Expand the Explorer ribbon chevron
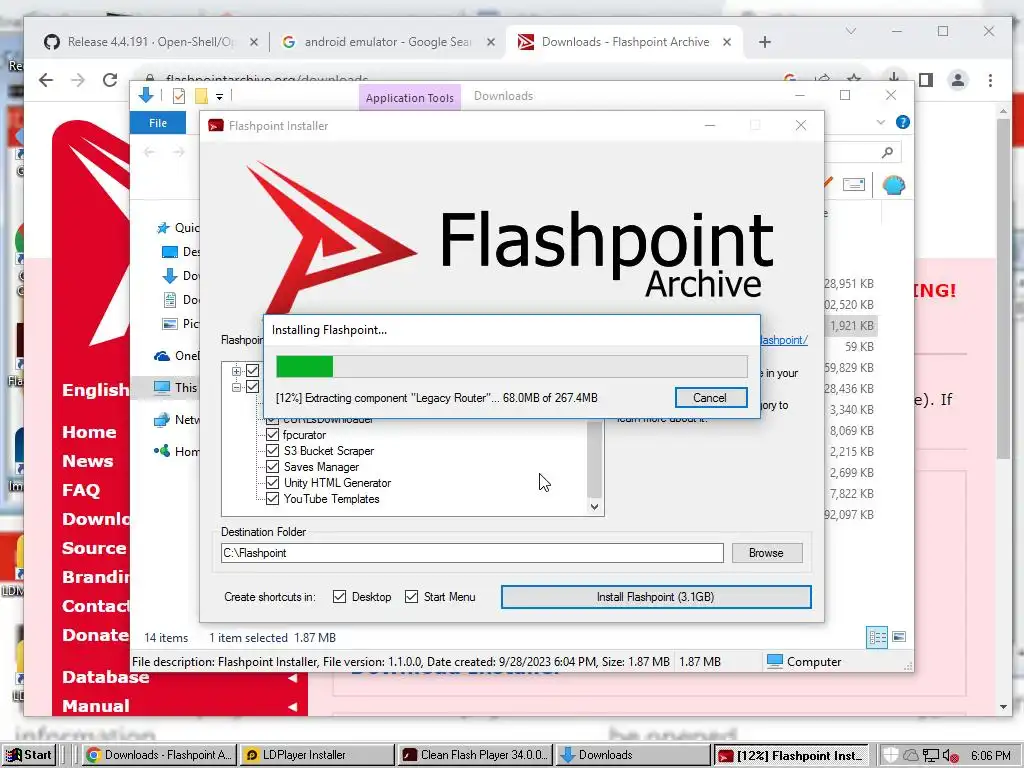 pos(880,122)
